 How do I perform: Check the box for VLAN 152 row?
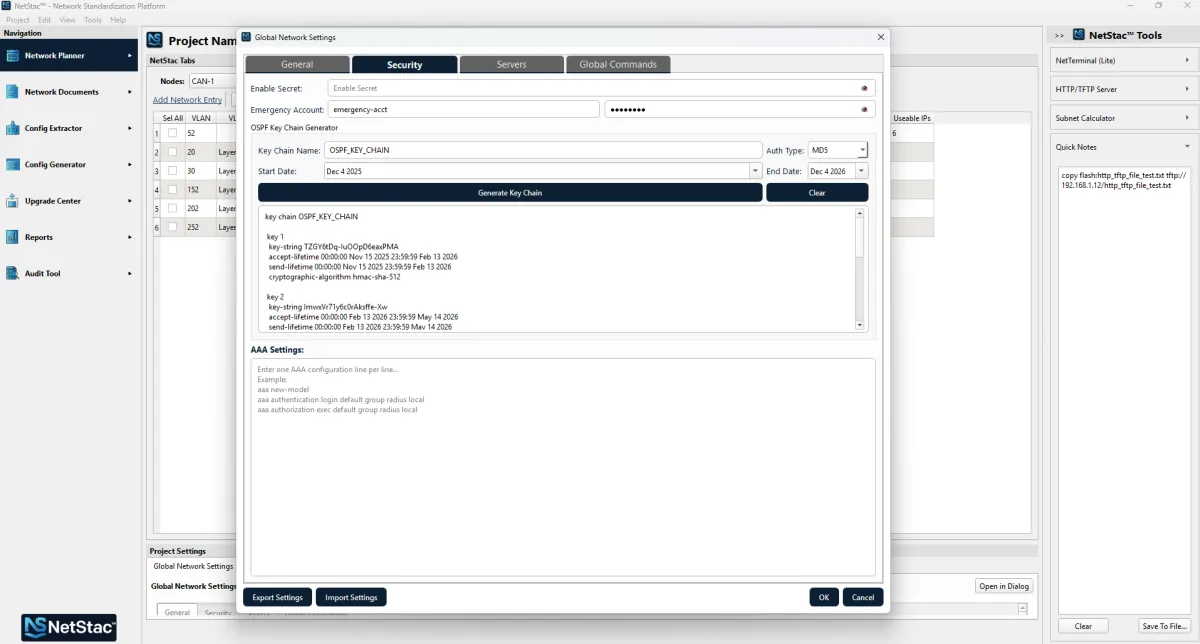(173, 190)
